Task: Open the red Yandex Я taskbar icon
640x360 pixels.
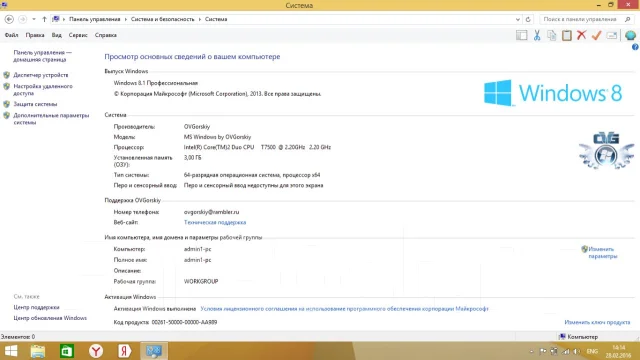Action: (x=124, y=351)
